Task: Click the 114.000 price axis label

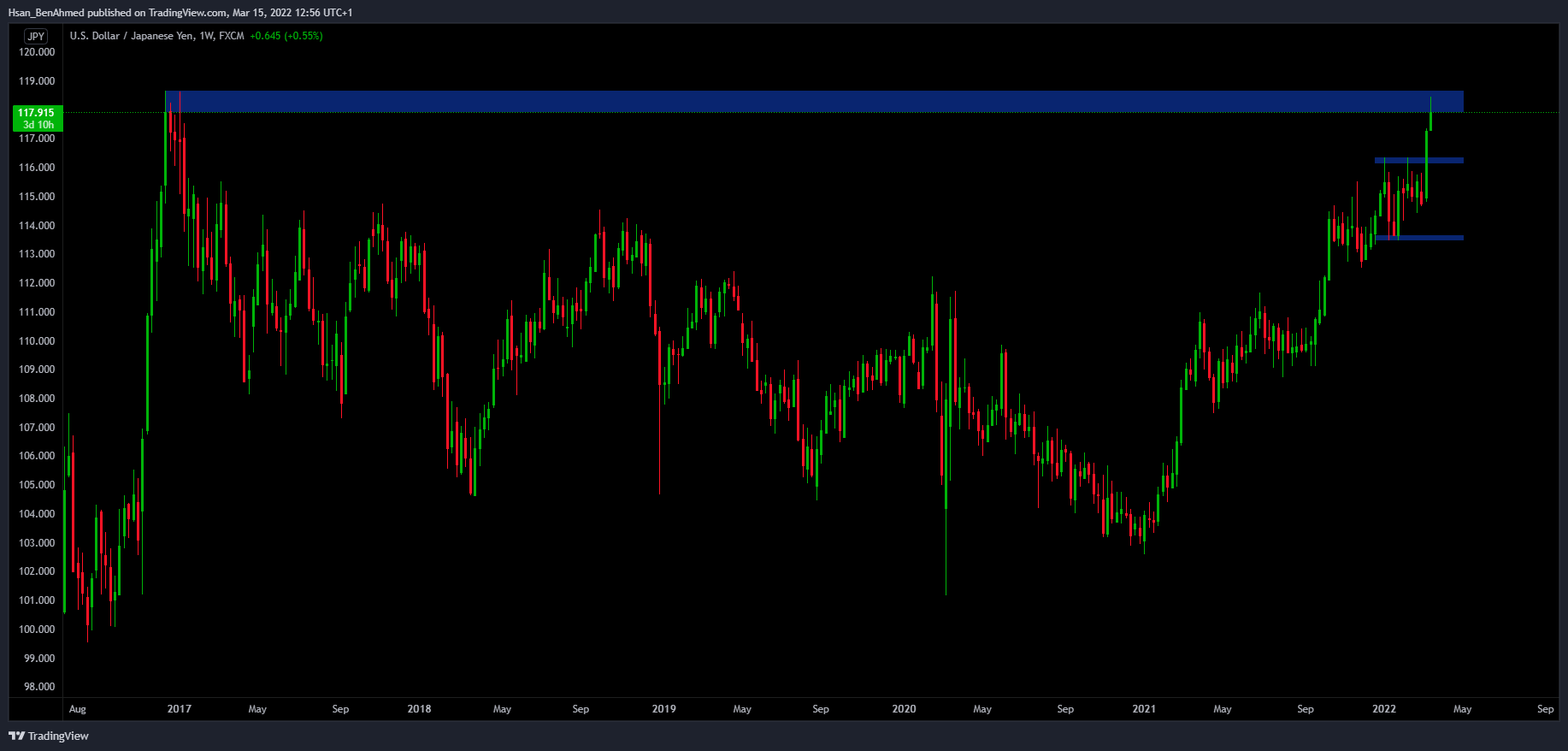Action: (37, 226)
